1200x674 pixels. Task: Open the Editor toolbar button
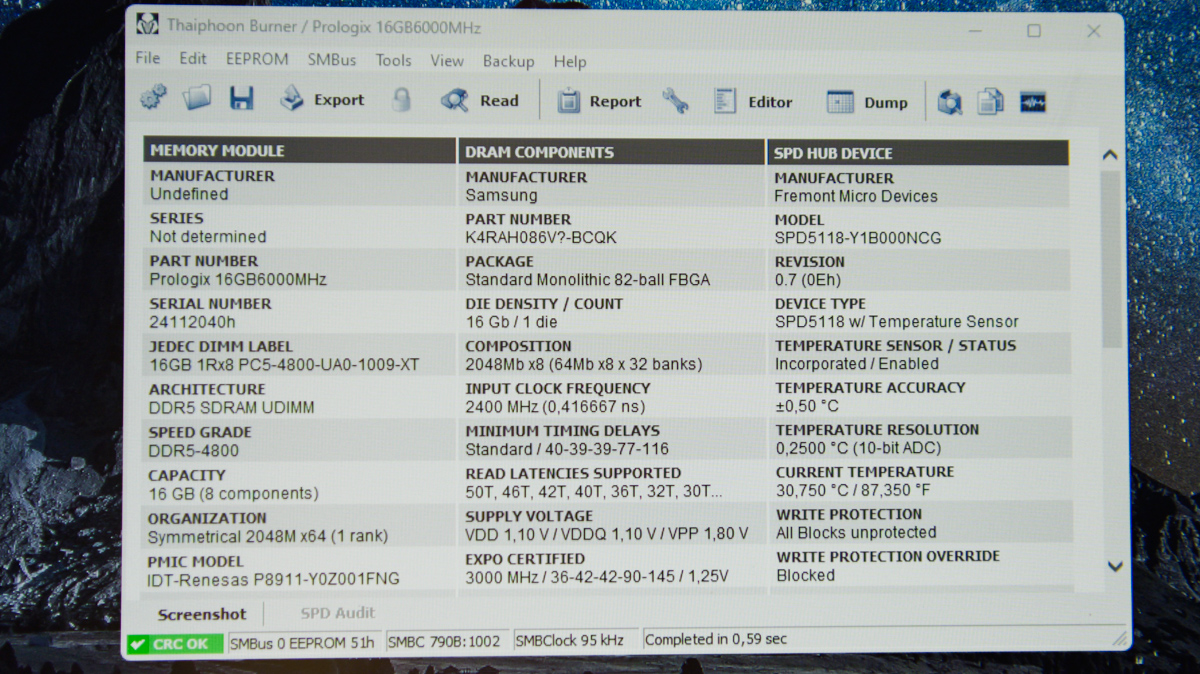[x=753, y=102]
